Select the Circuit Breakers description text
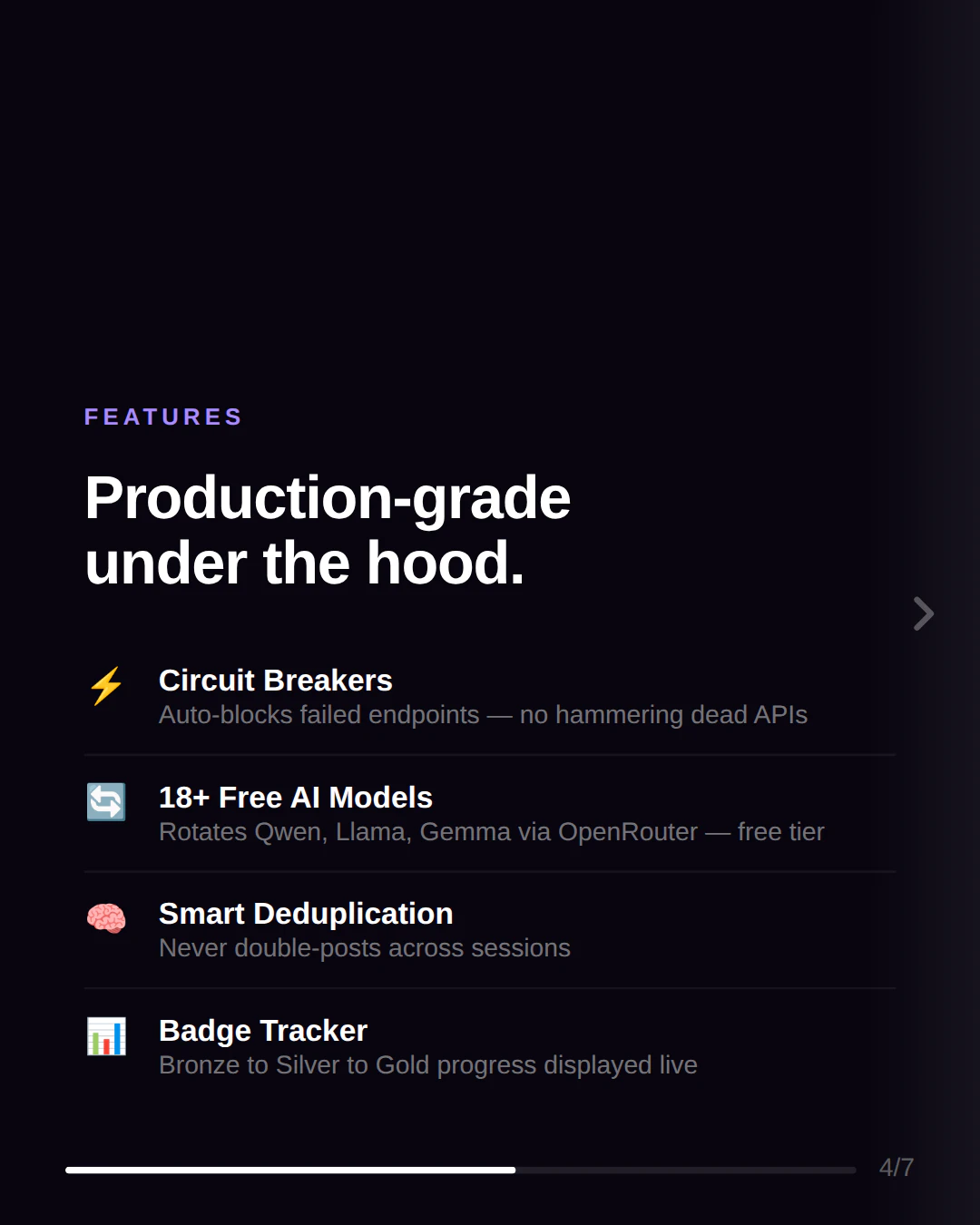The height and width of the screenshot is (1225, 980). 483,715
